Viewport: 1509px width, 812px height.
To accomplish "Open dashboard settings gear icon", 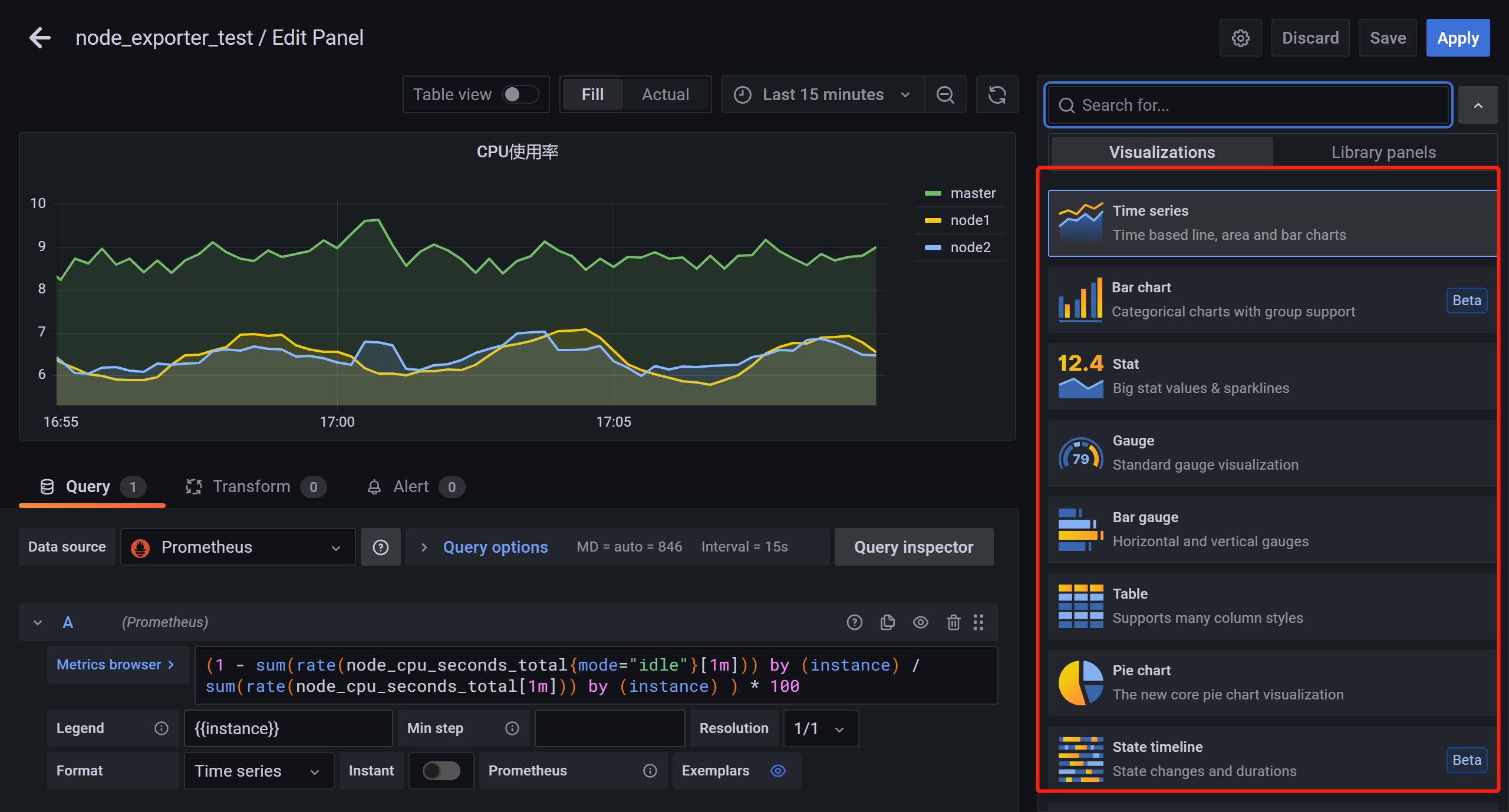I will (x=1240, y=37).
